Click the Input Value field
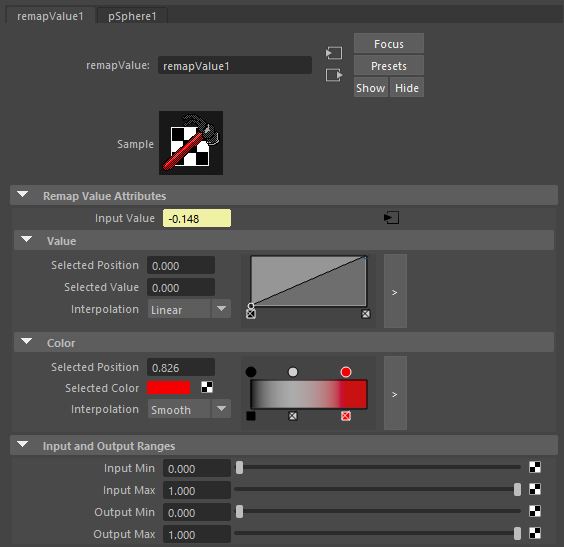Image resolution: width=564 pixels, height=547 pixels. [197, 218]
